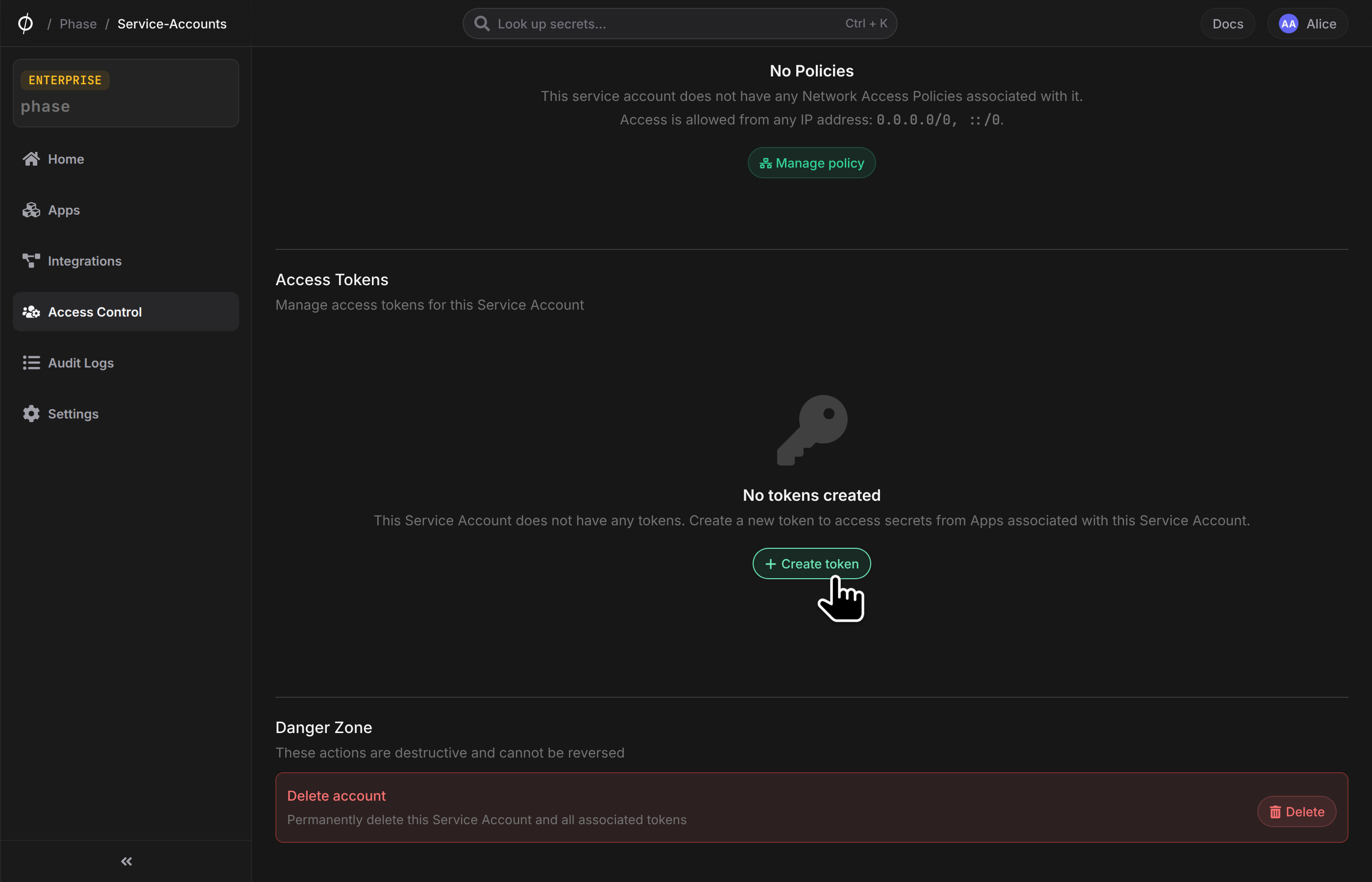The image size is (1372, 882).
Task: Click the Delete account red label
Action: click(x=336, y=796)
